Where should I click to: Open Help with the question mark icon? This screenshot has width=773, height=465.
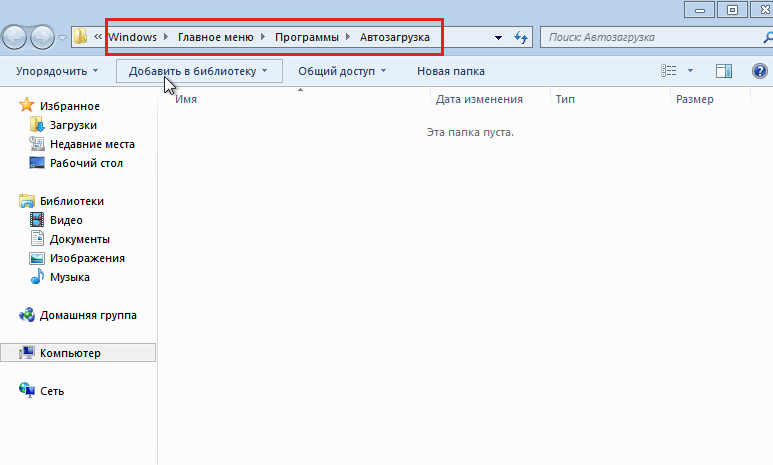pyautogui.click(x=760, y=71)
